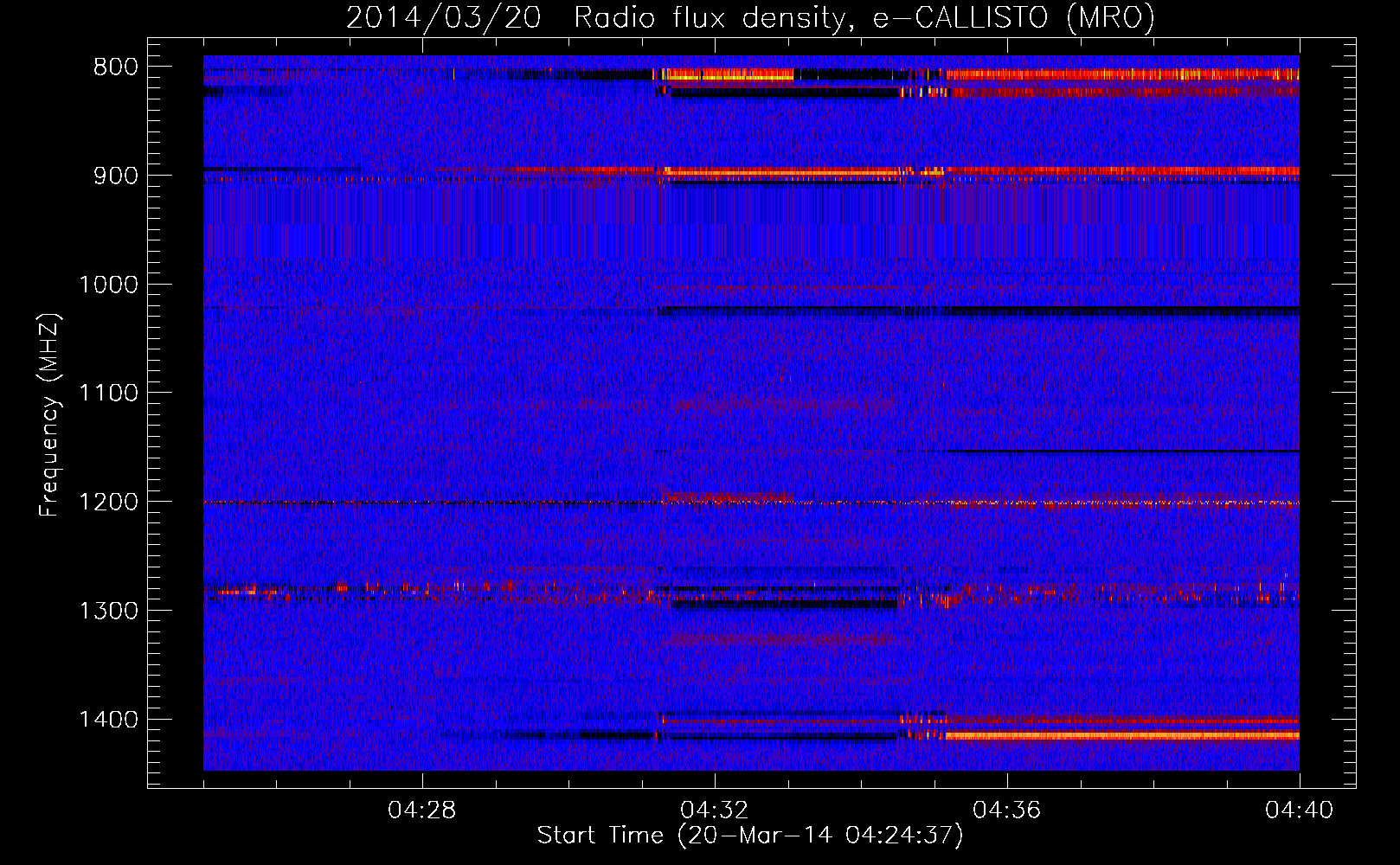The height and width of the screenshot is (865, 1400).
Task: Click the 900 frequency tick label
Action: click(116, 176)
